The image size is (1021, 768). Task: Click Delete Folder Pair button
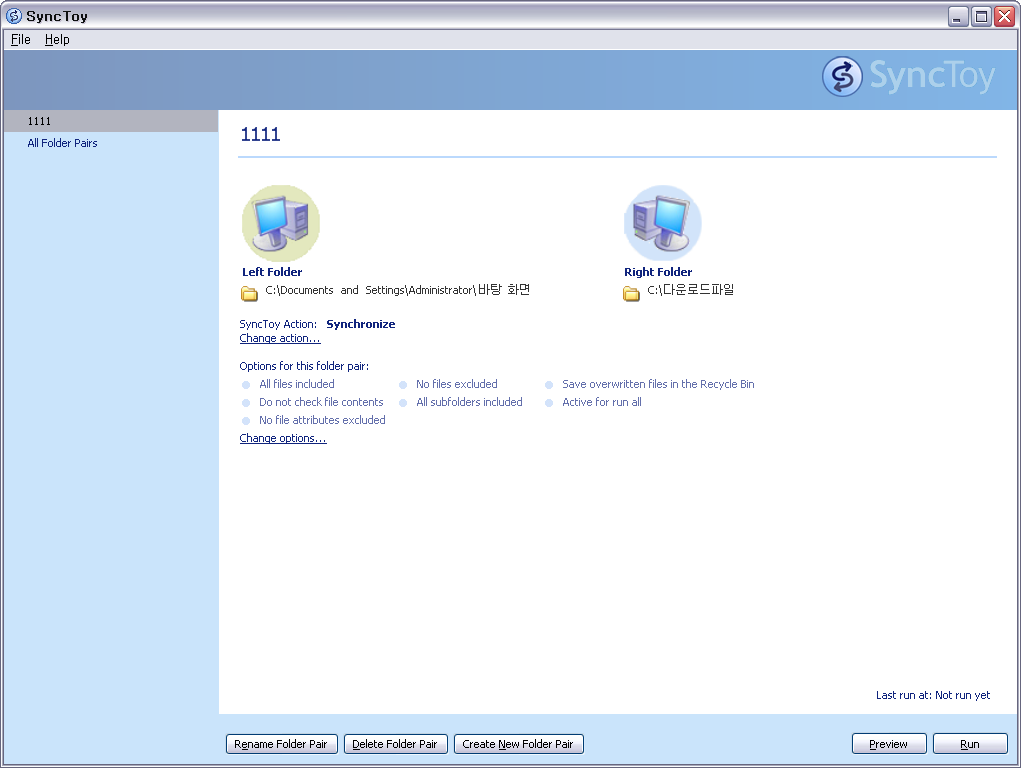click(x=395, y=744)
